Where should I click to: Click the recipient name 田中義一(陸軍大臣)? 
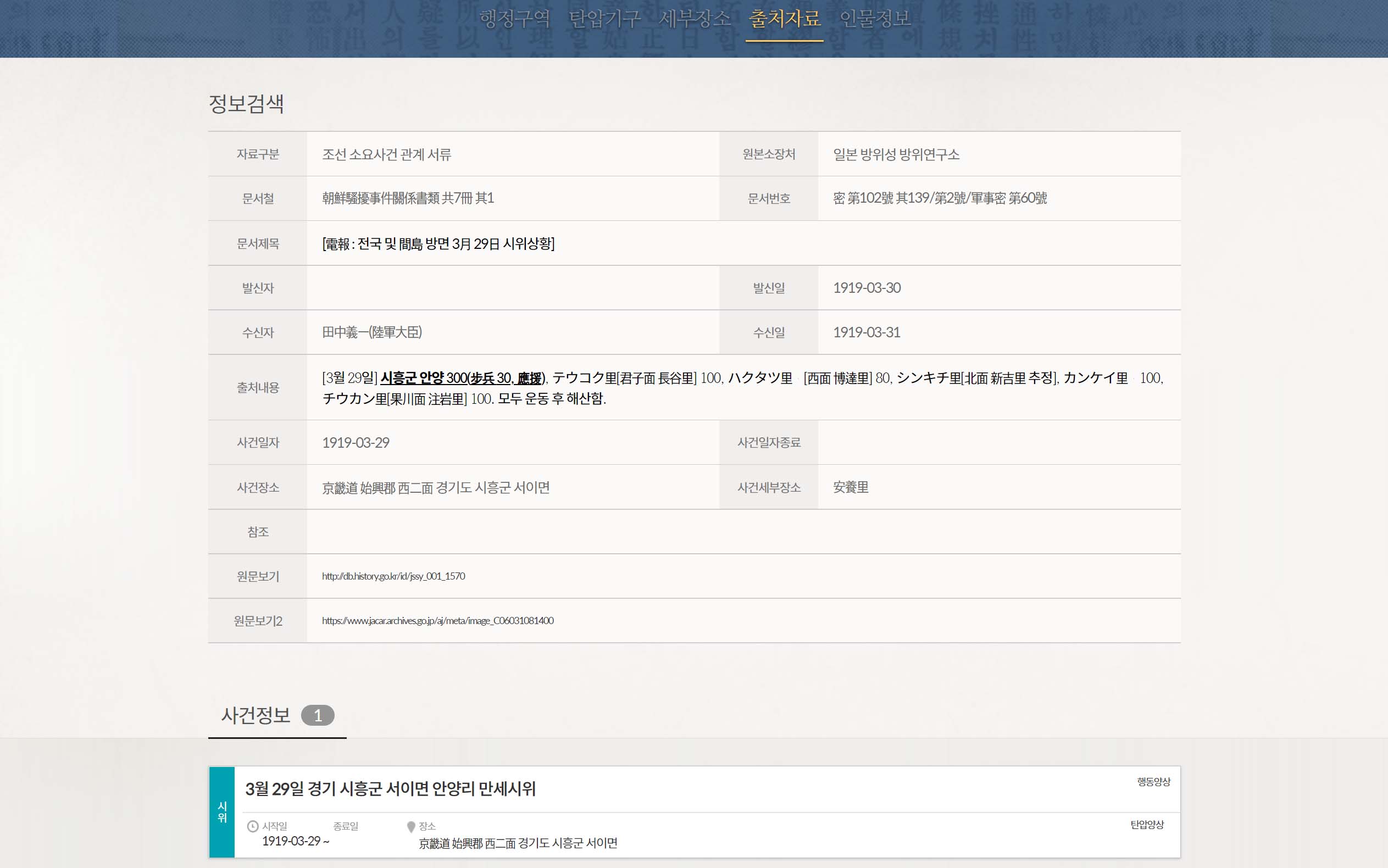(371, 332)
